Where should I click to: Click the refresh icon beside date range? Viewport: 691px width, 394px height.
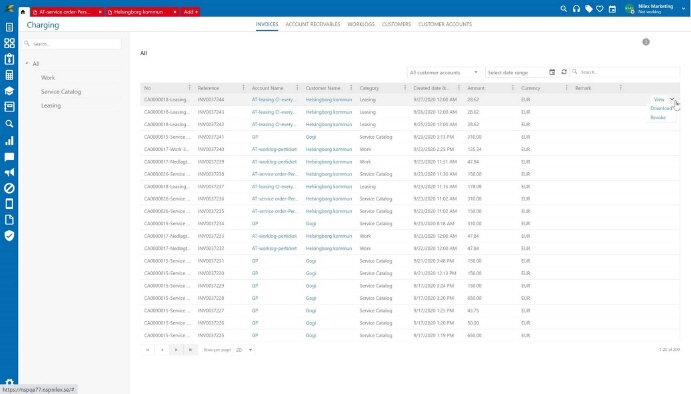pos(564,72)
